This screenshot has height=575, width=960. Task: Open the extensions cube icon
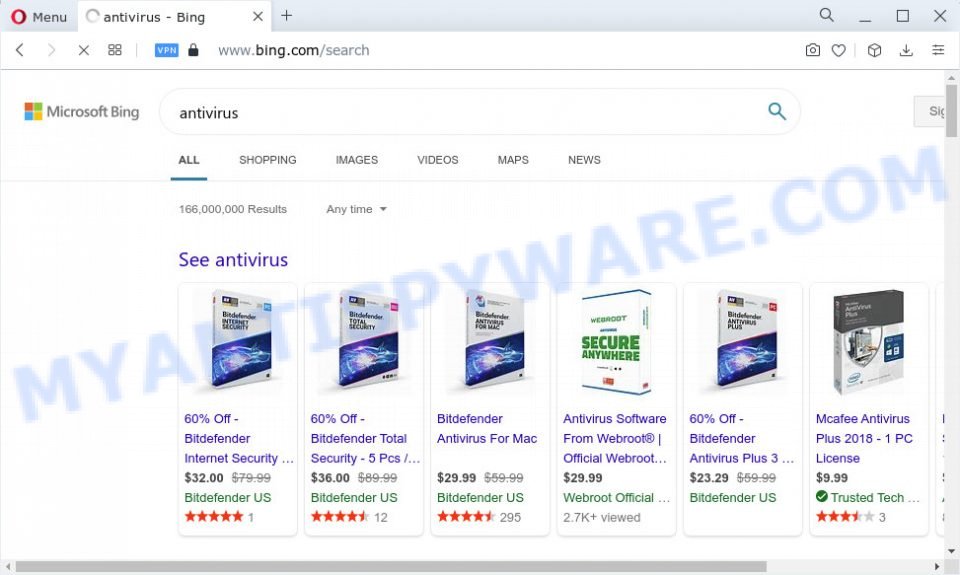[x=874, y=50]
